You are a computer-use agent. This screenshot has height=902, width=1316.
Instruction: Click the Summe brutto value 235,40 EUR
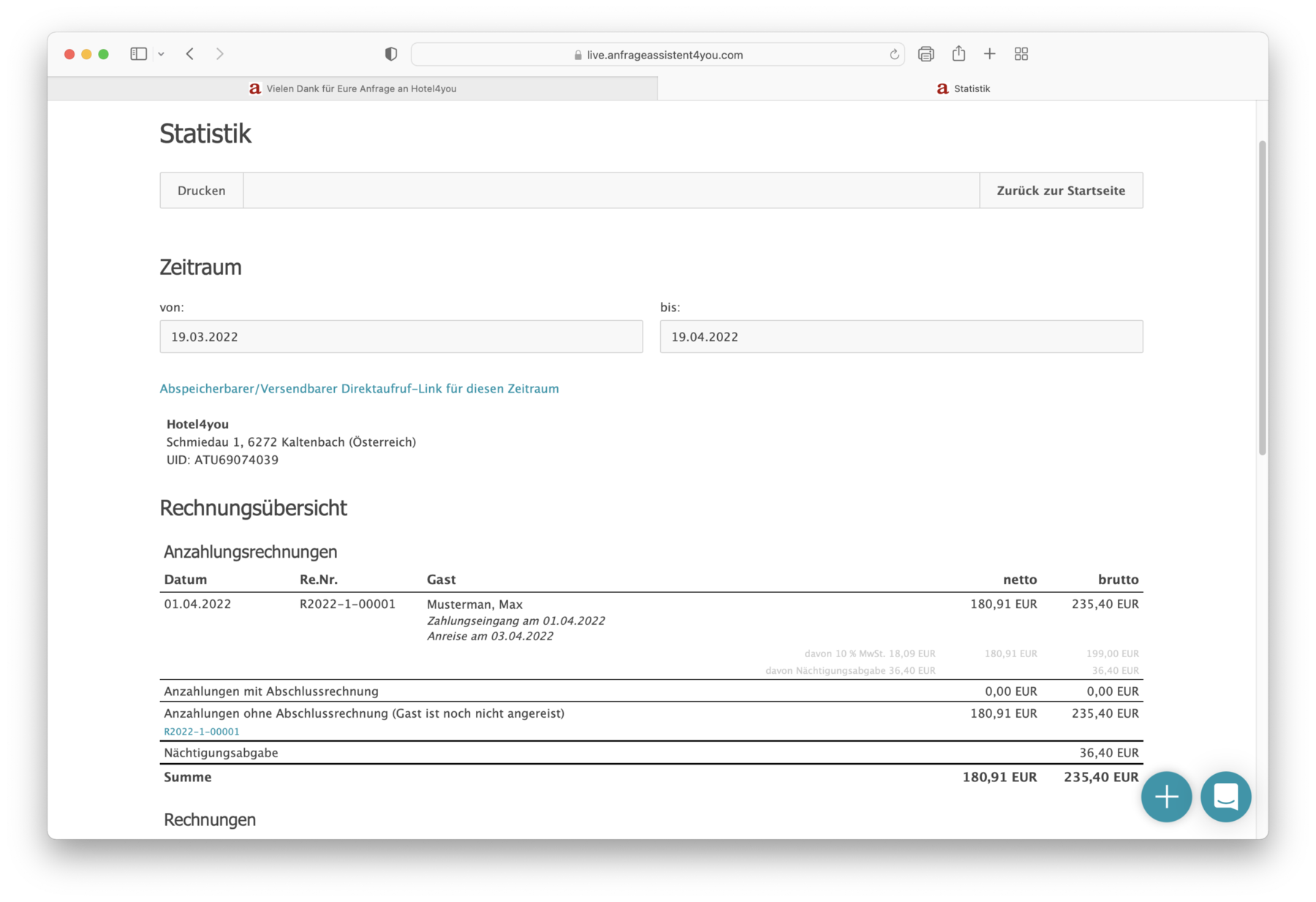tap(1101, 777)
